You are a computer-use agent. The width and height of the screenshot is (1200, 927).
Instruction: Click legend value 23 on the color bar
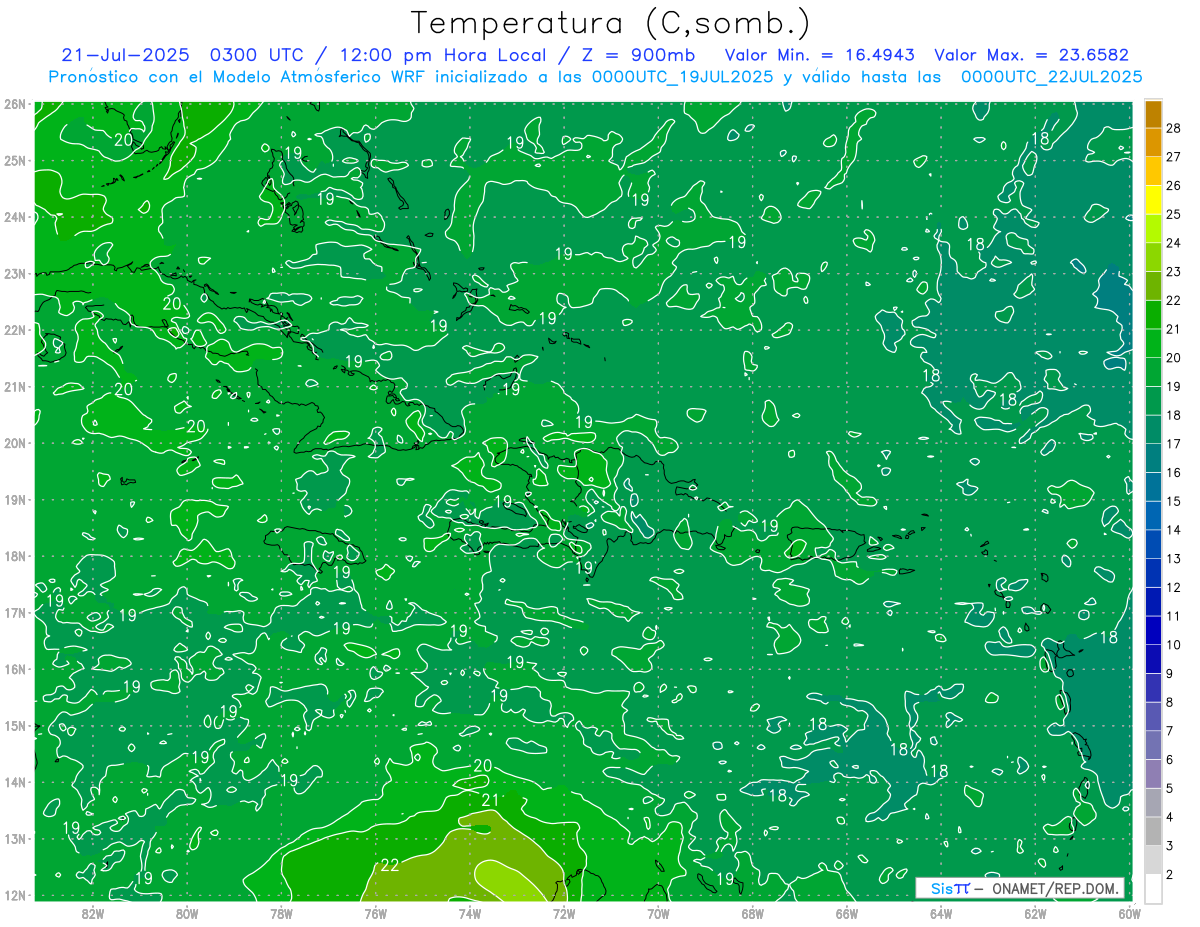(x=1173, y=271)
